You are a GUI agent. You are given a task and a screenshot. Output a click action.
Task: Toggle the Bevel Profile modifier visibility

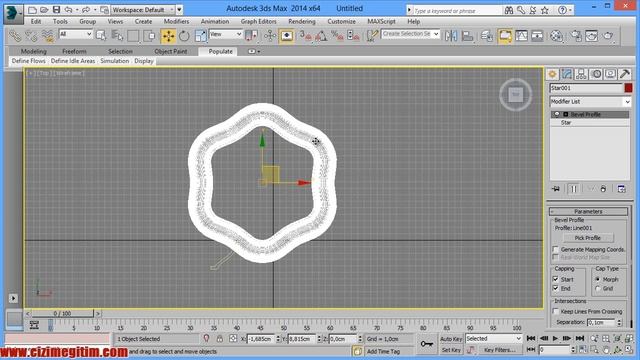click(x=557, y=114)
